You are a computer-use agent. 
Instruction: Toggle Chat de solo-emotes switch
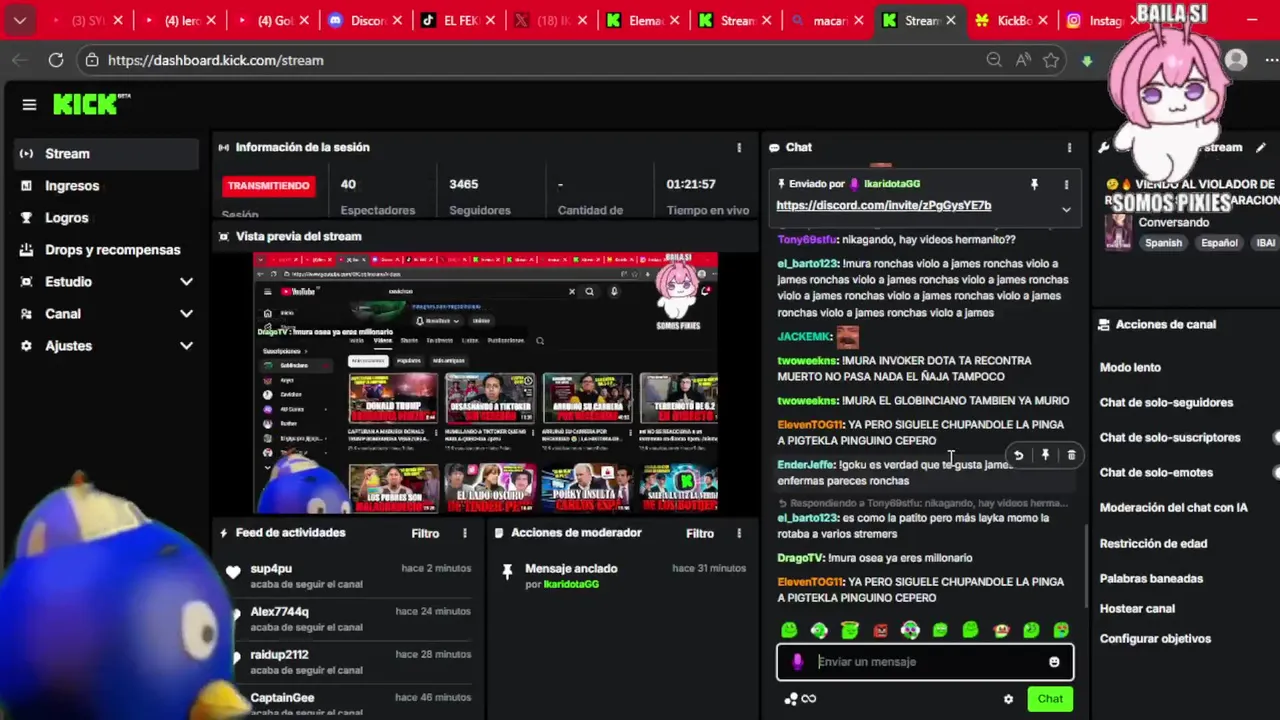(x=1277, y=472)
